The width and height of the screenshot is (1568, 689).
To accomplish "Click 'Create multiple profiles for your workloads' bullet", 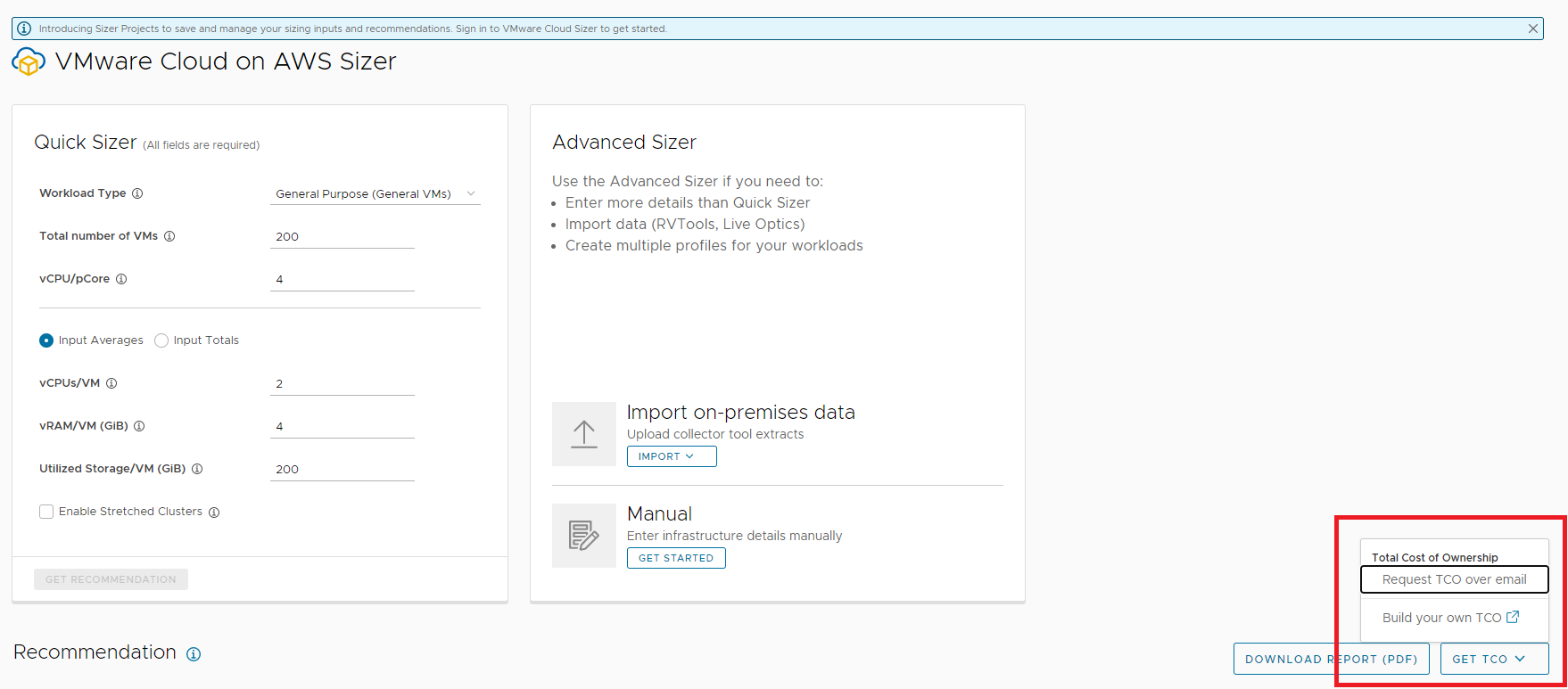I will pos(714,246).
